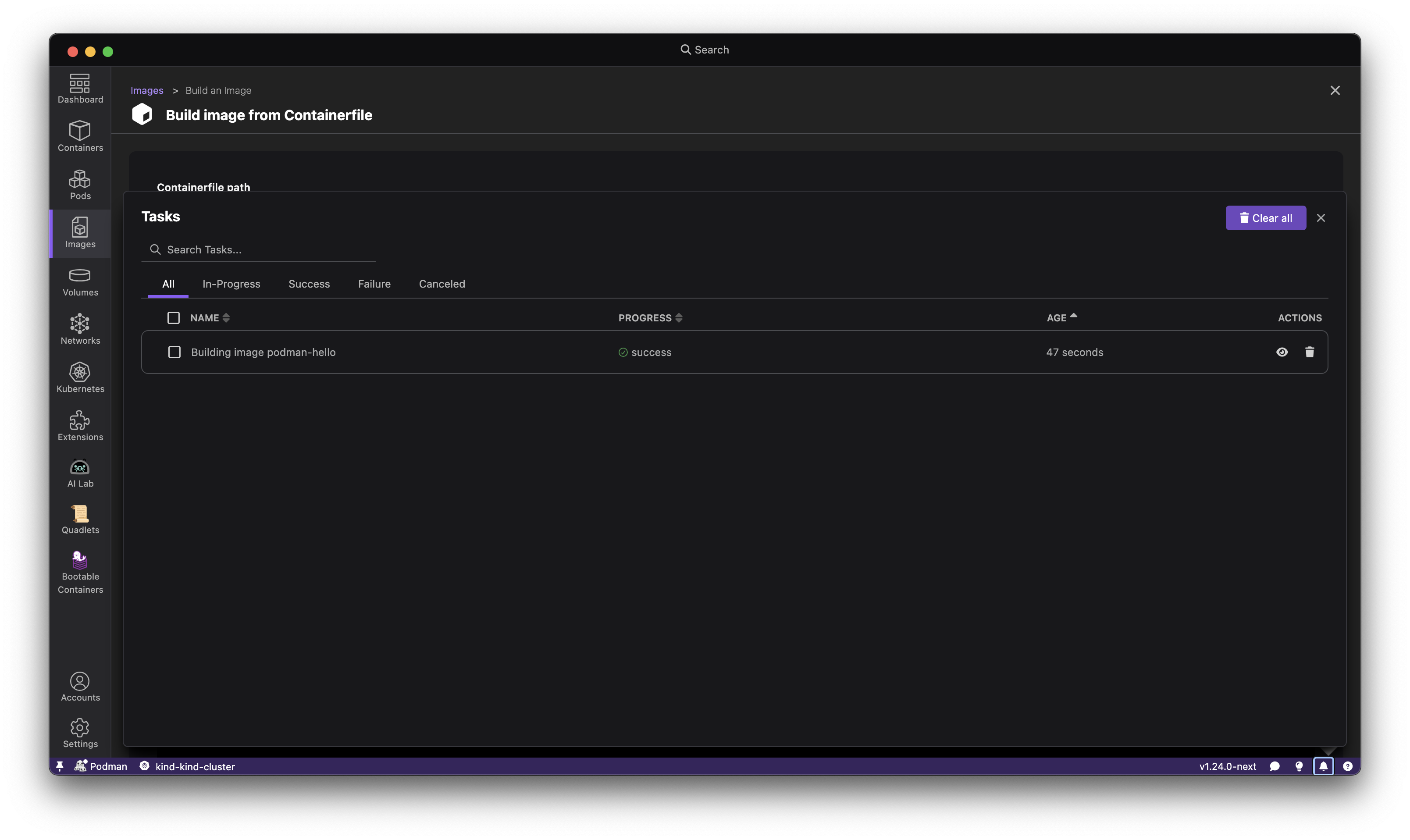Close the Tasks panel
1410x840 pixels.
(x=1321, y=218)
